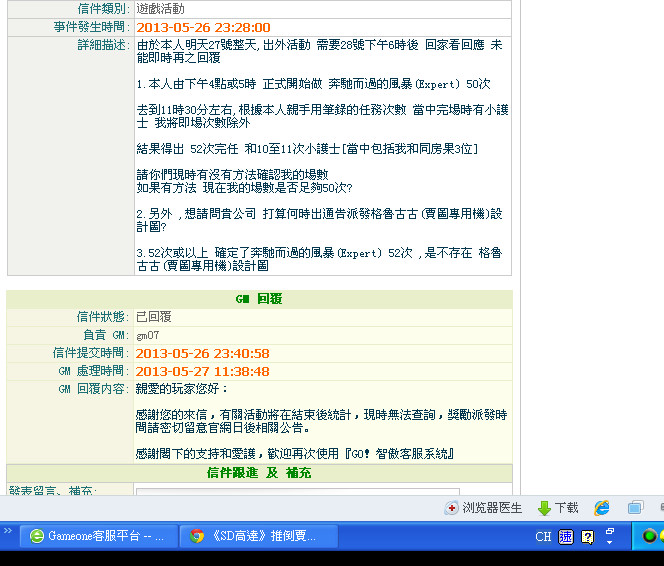Open the language bar options arrow
Viewport: 664px width, 566px height.
click(609, 541)
